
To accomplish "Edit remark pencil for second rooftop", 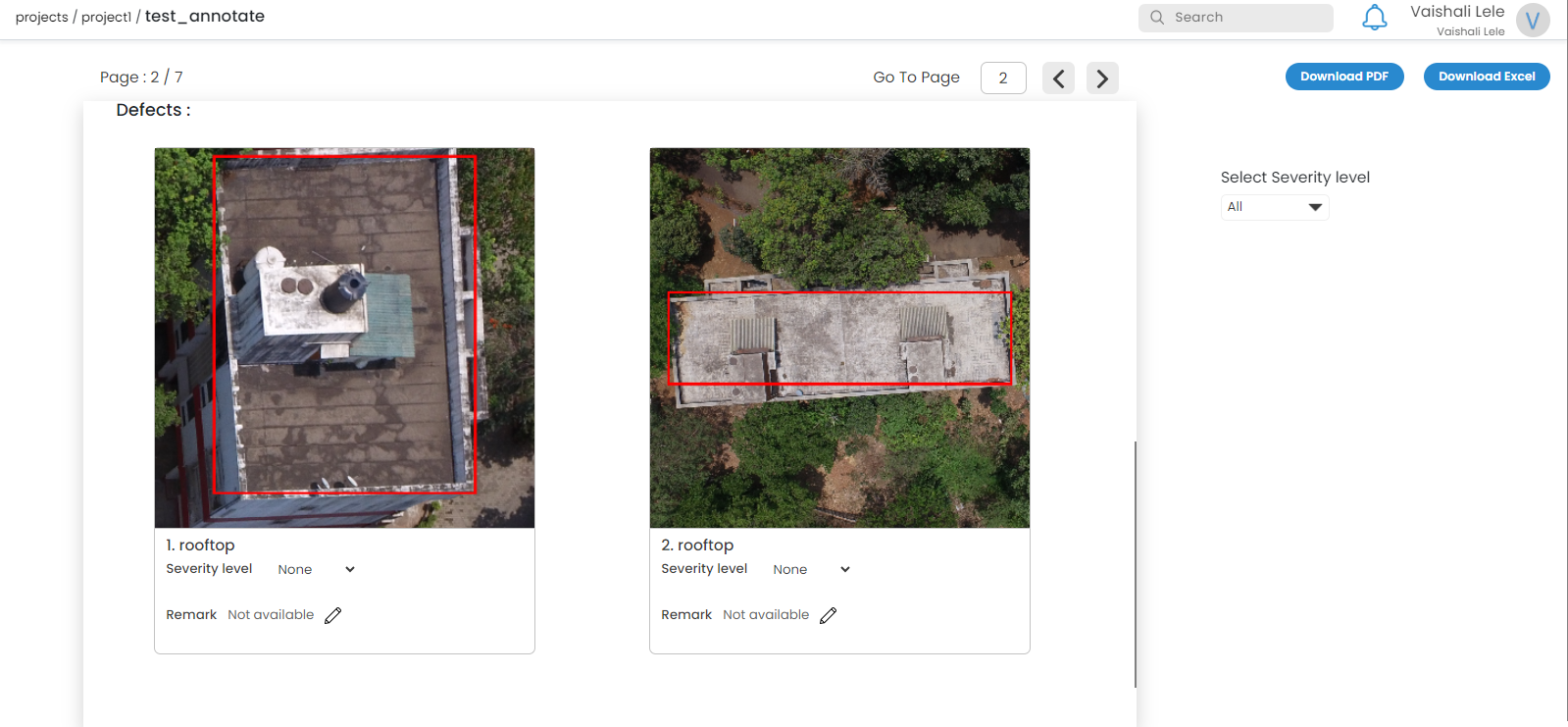I will [x=829, y=615].
